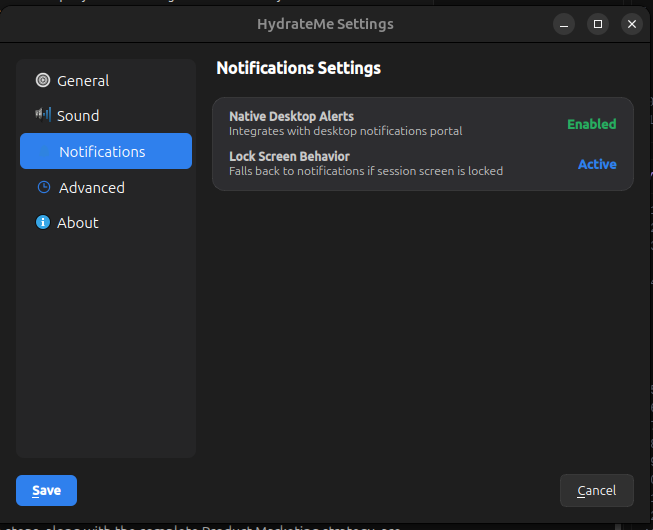Click the HydrateMe Settings title bar text
The width and height of the screenshot is (653, 530).
[x=325, y=24]
